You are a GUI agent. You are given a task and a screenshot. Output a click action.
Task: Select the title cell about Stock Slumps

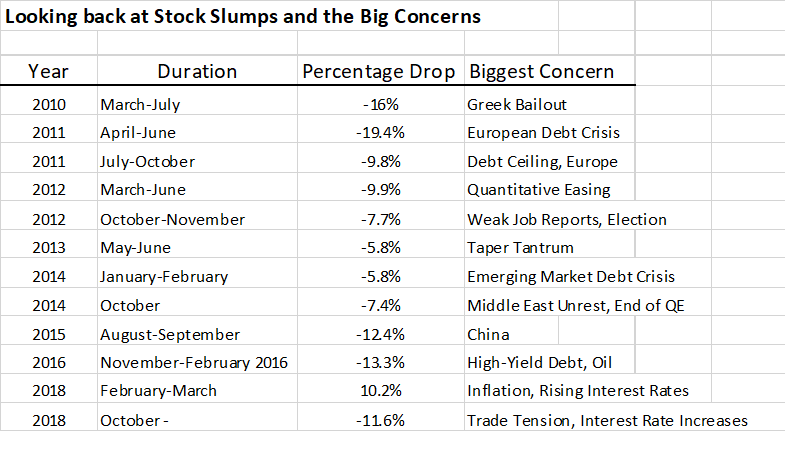point(245,17)
